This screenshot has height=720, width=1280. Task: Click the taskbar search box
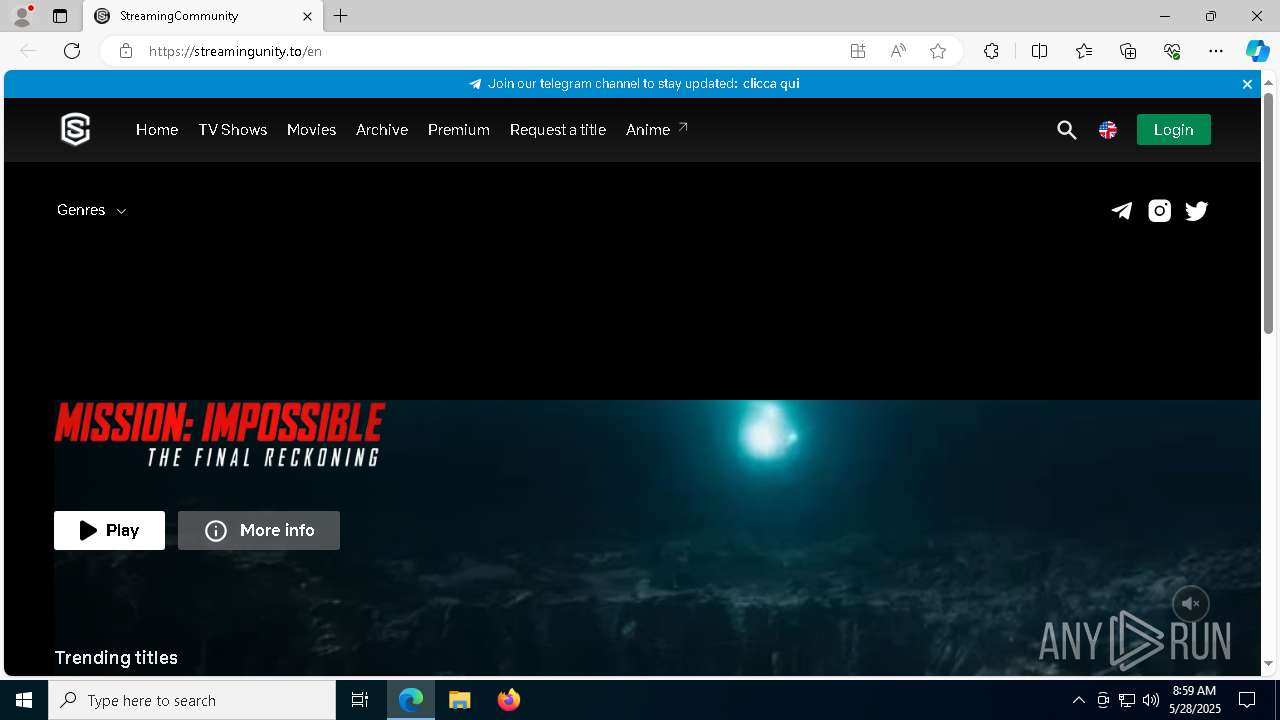coord(192,700)
